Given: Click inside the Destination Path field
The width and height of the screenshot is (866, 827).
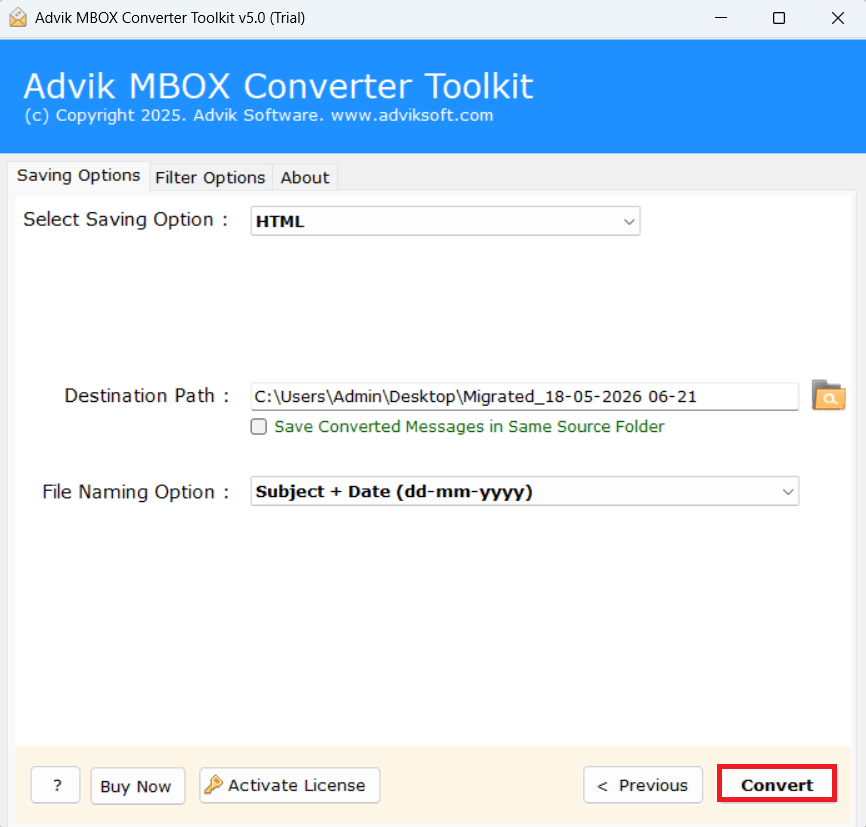Looking at the screenshot, I should (525, 397).
